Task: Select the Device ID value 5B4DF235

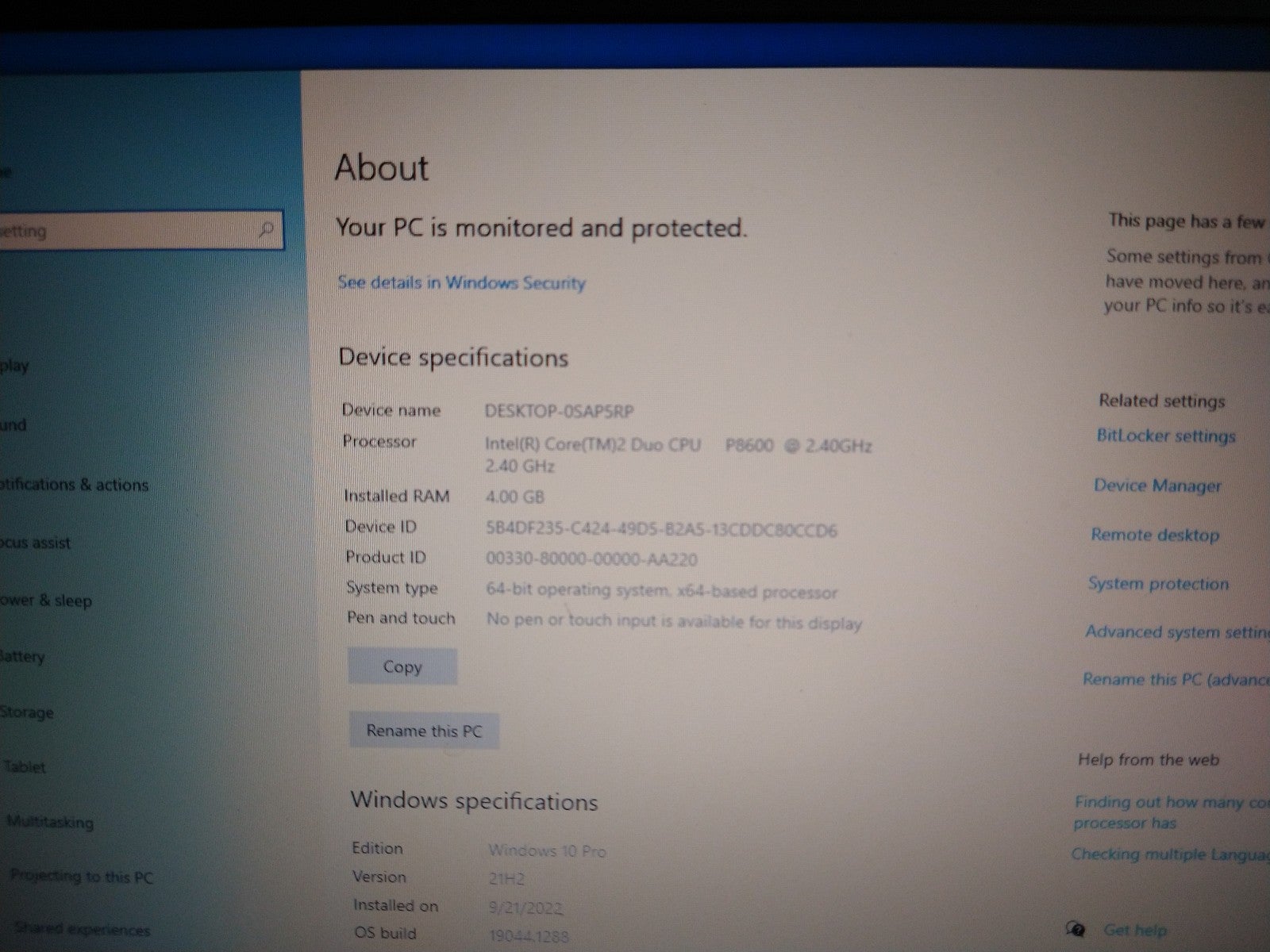Action: pyautogui.click(x=661, y=529)
